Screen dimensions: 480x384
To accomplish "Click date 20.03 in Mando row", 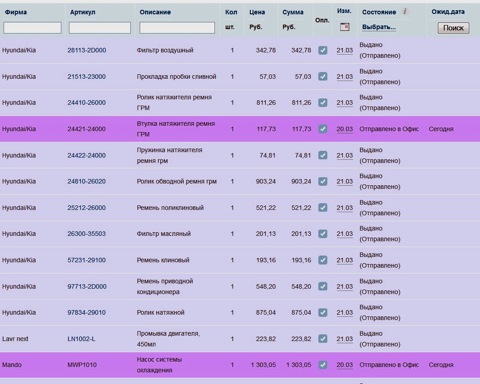I will (x=345, y=365).
